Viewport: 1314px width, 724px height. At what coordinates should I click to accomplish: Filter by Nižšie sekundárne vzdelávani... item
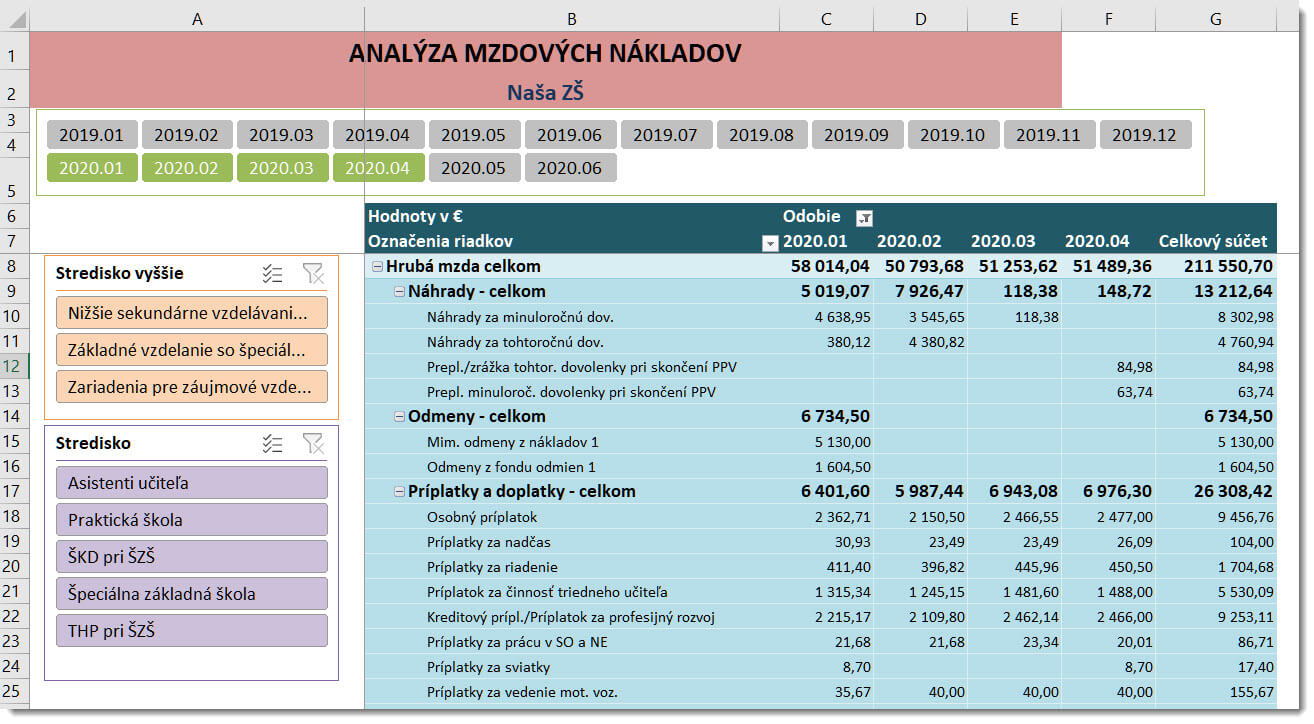(x=192, y=312)
